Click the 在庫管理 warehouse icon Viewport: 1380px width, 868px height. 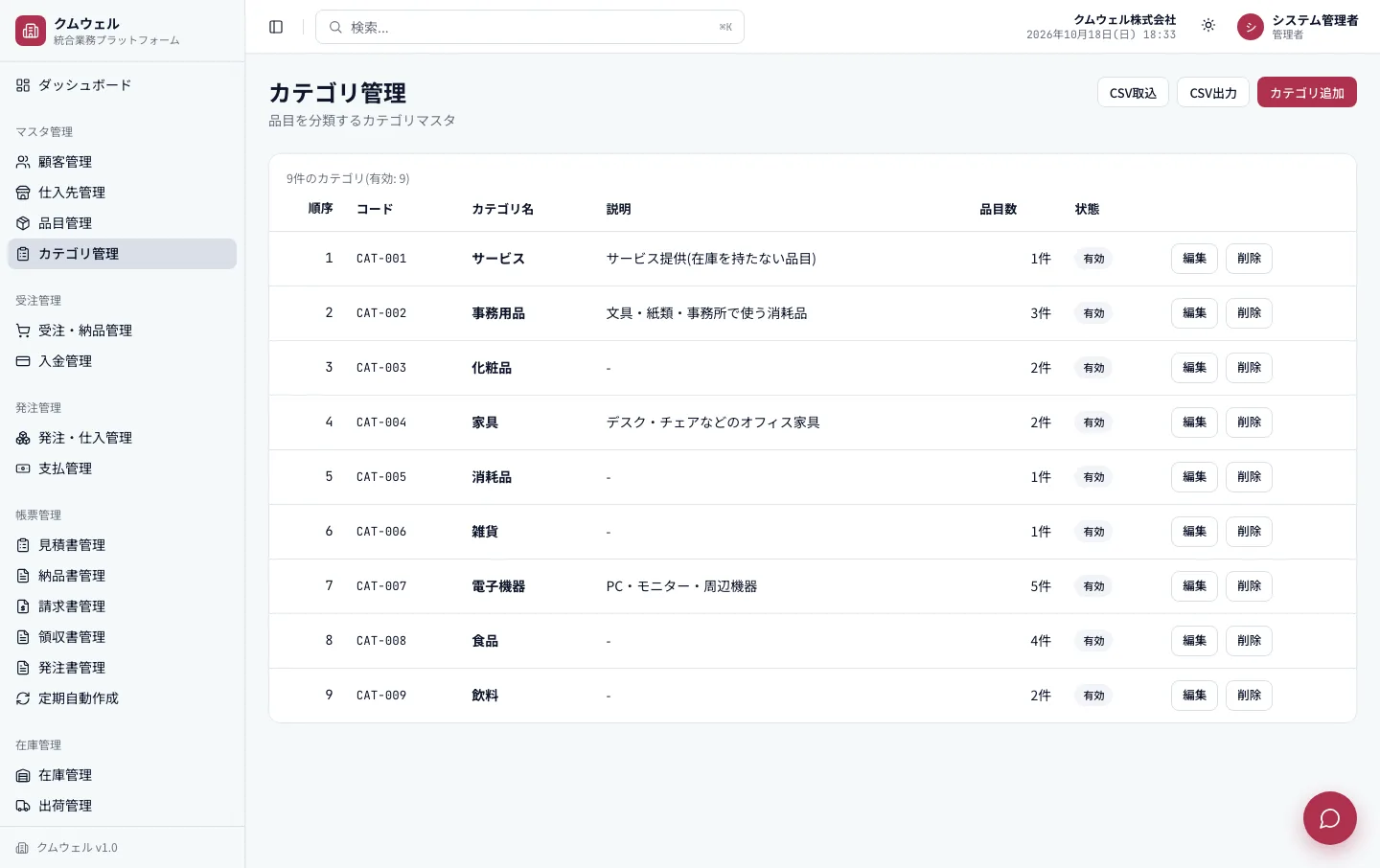coord(23,775)
